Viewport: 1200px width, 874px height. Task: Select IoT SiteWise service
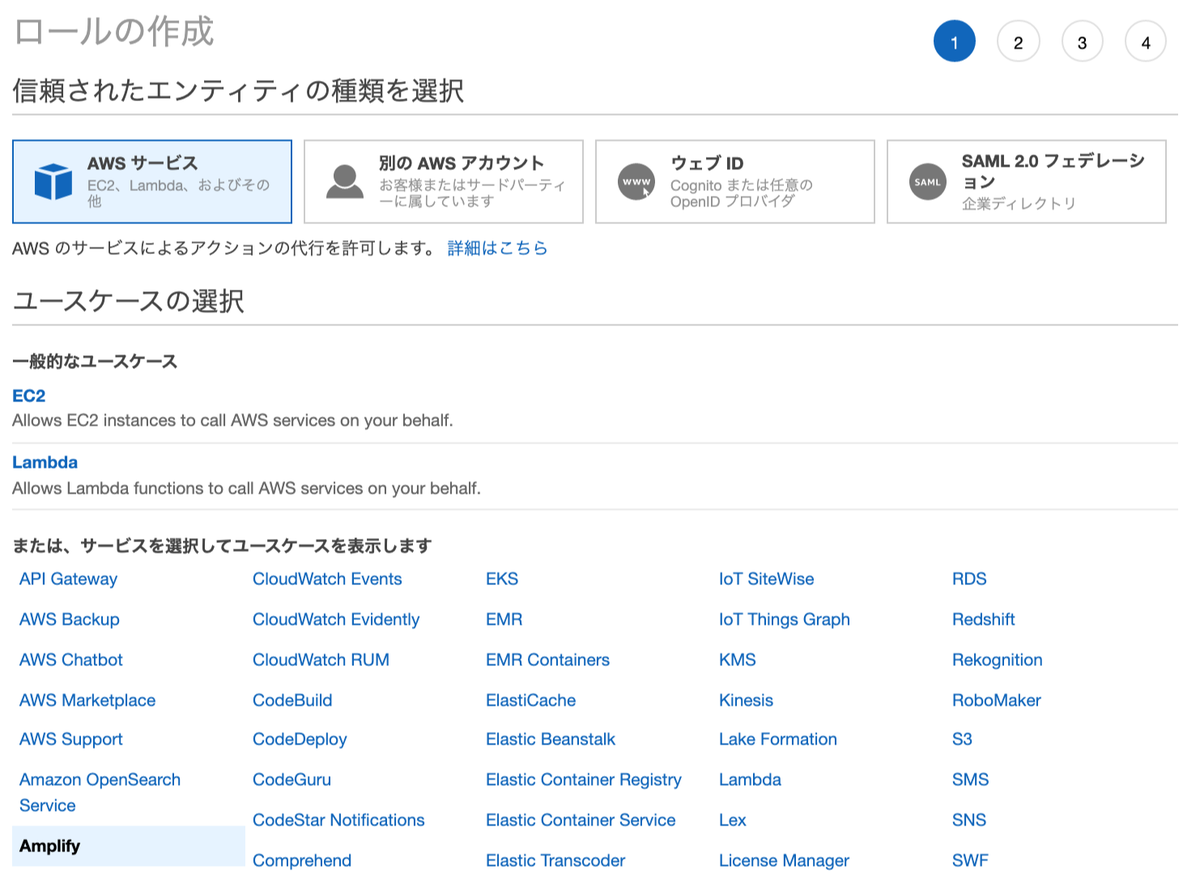(766, 579)
